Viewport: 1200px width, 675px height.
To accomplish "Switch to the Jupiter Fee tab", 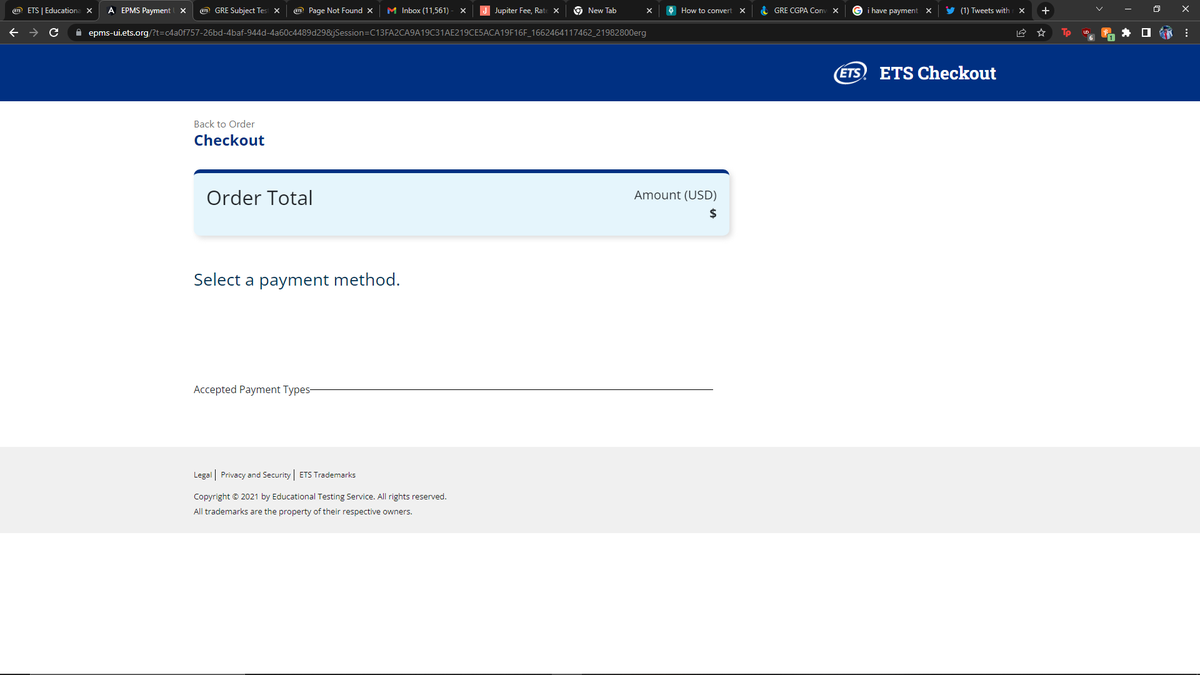I will point(520,10).
